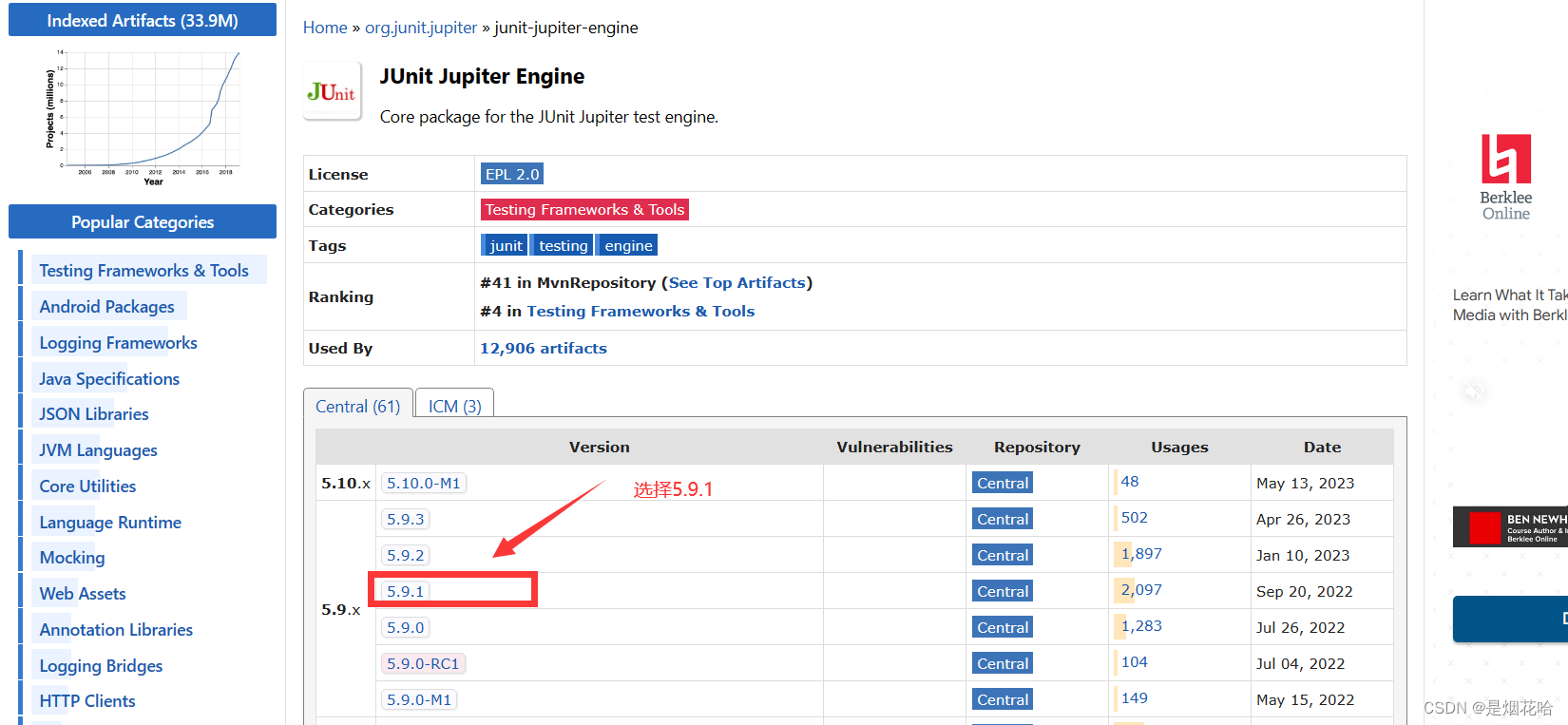Click the JUnit logo icon
Viewport: 1568px width, 725px height.
click(x=332, y=92)
